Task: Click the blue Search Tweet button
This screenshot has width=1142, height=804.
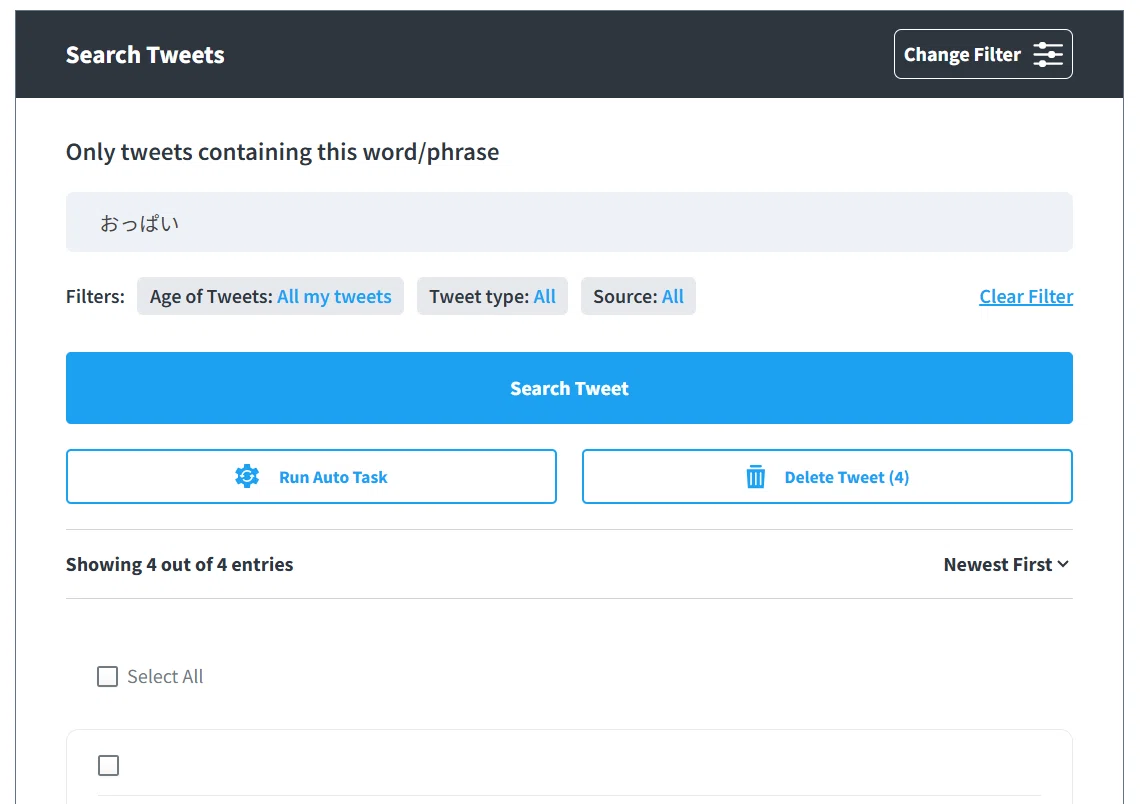Action: pos(569,388)
